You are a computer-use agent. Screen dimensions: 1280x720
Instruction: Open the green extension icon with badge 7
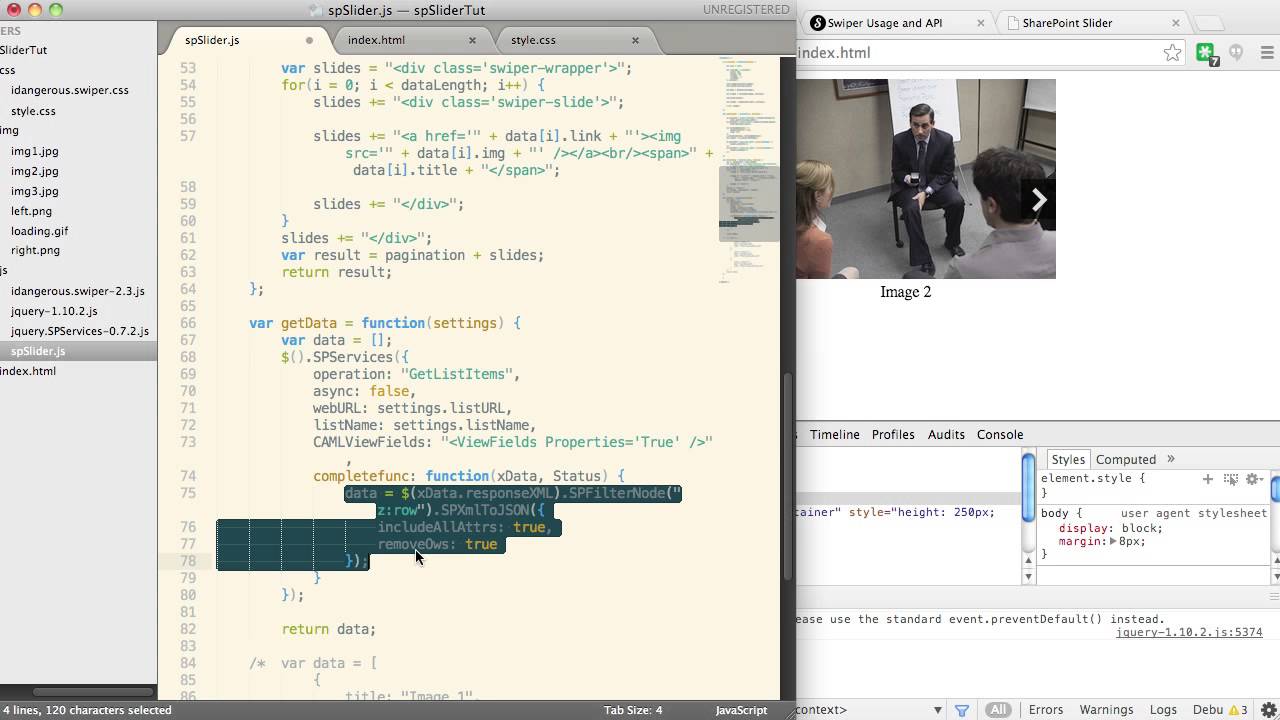1207,54
